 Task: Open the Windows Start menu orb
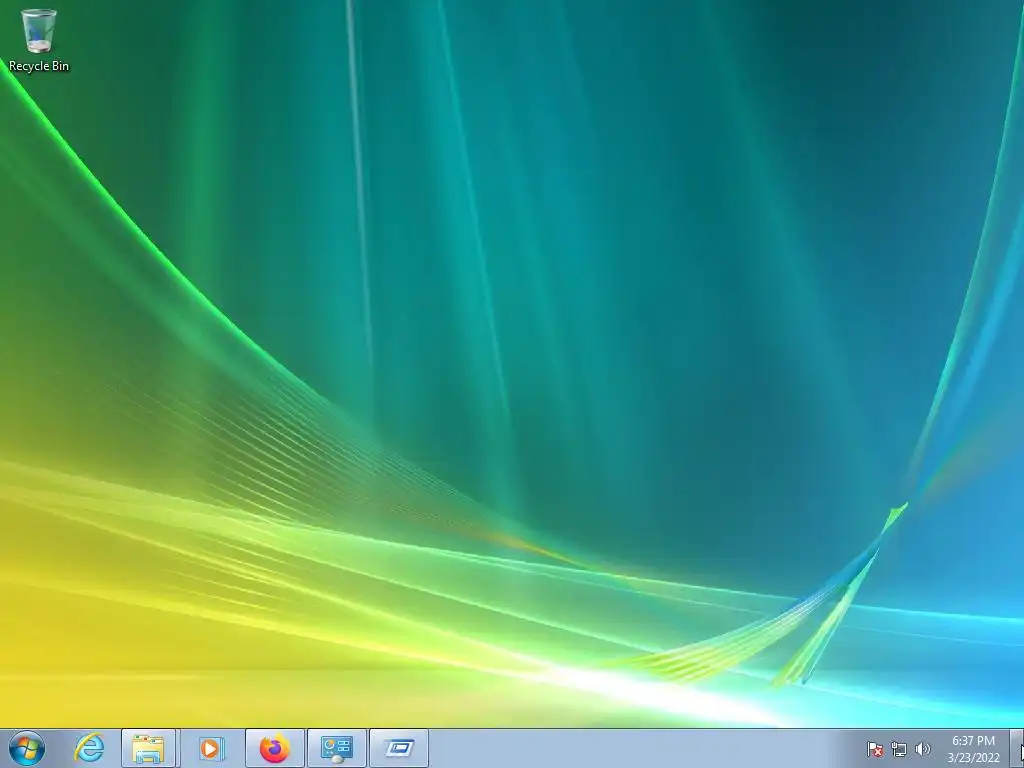pyautogui.click(x=27, y=748)
